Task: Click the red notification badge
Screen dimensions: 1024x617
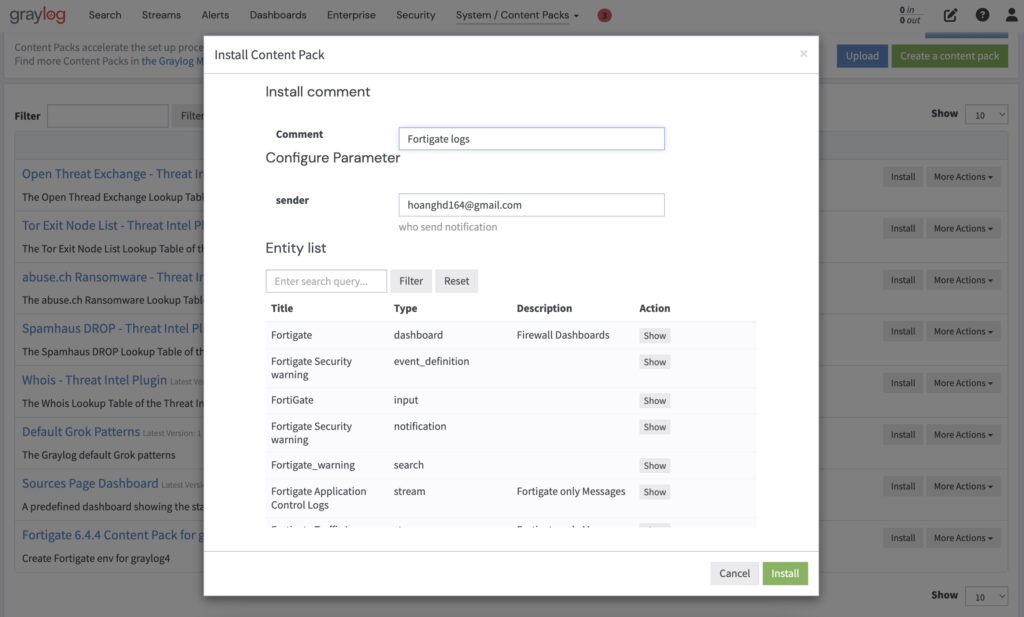Action: [x=605, y=15]
